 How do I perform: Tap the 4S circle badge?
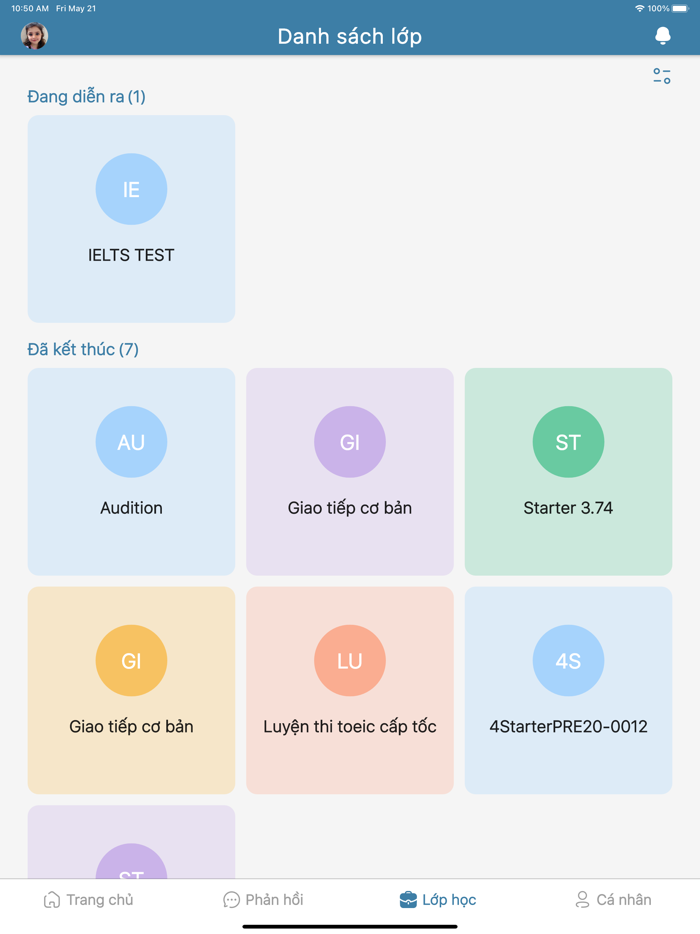[568, 661]
